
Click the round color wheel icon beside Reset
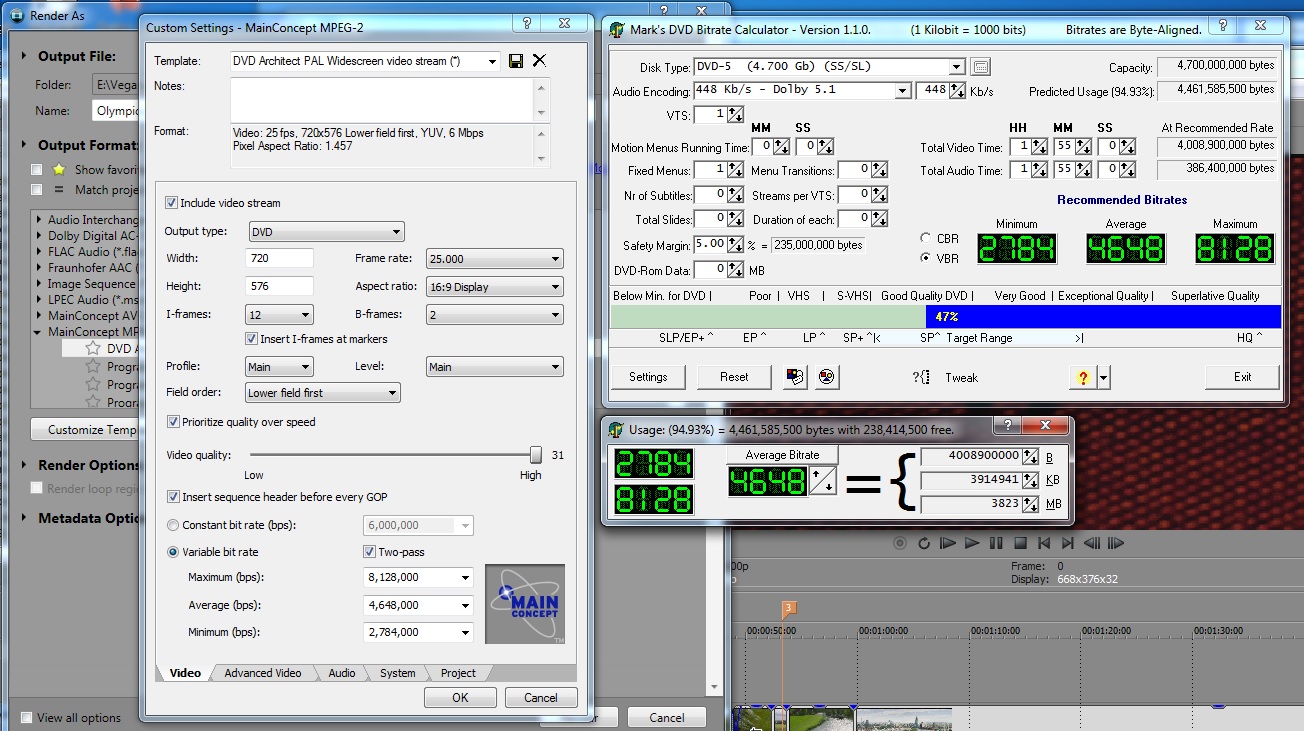point(826,377)
